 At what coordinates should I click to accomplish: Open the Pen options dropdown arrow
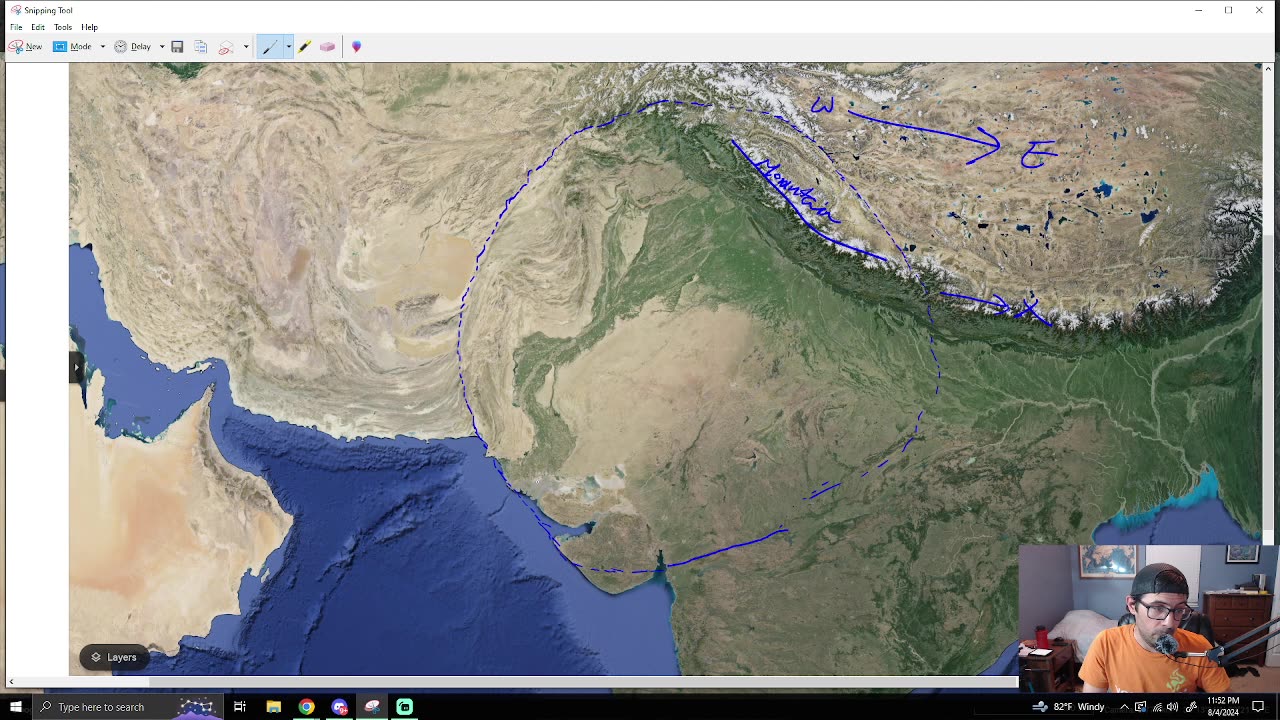288,47
